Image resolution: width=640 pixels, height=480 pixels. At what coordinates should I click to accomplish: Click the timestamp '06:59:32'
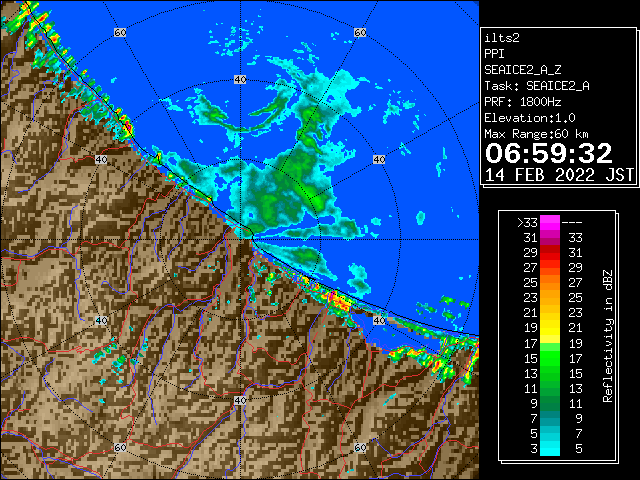549,153
